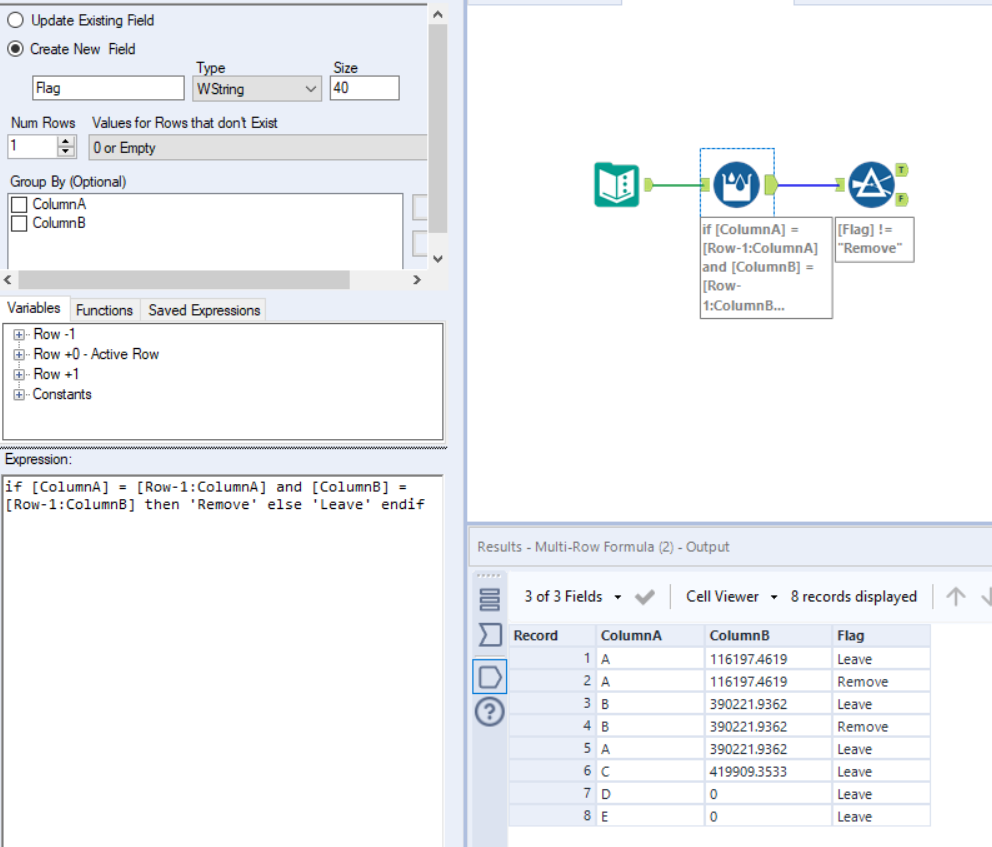
Task: Click the horizontal scrollbar right arrow
Action: coord(417,280)
